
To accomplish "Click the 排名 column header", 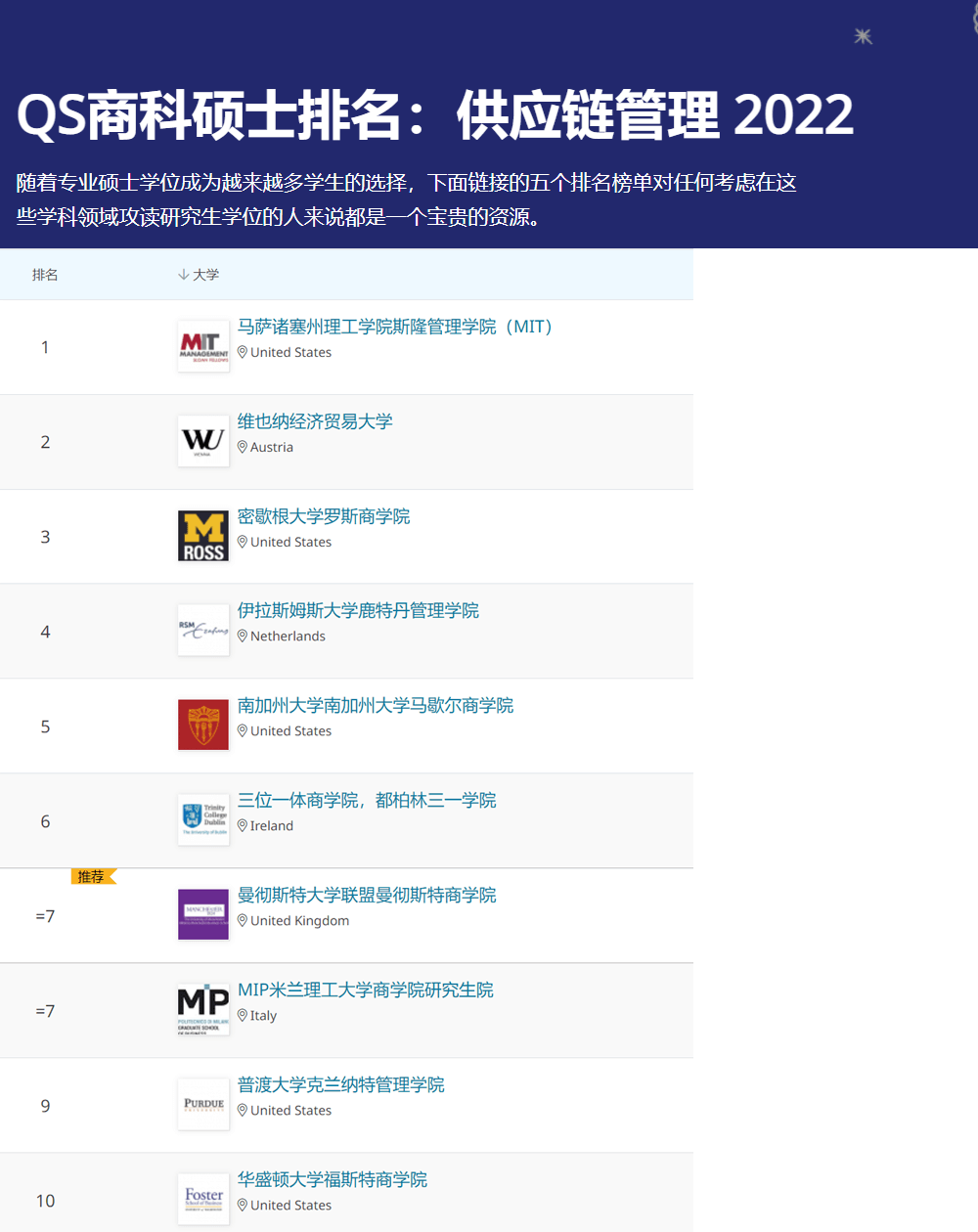I will (45, 275).
